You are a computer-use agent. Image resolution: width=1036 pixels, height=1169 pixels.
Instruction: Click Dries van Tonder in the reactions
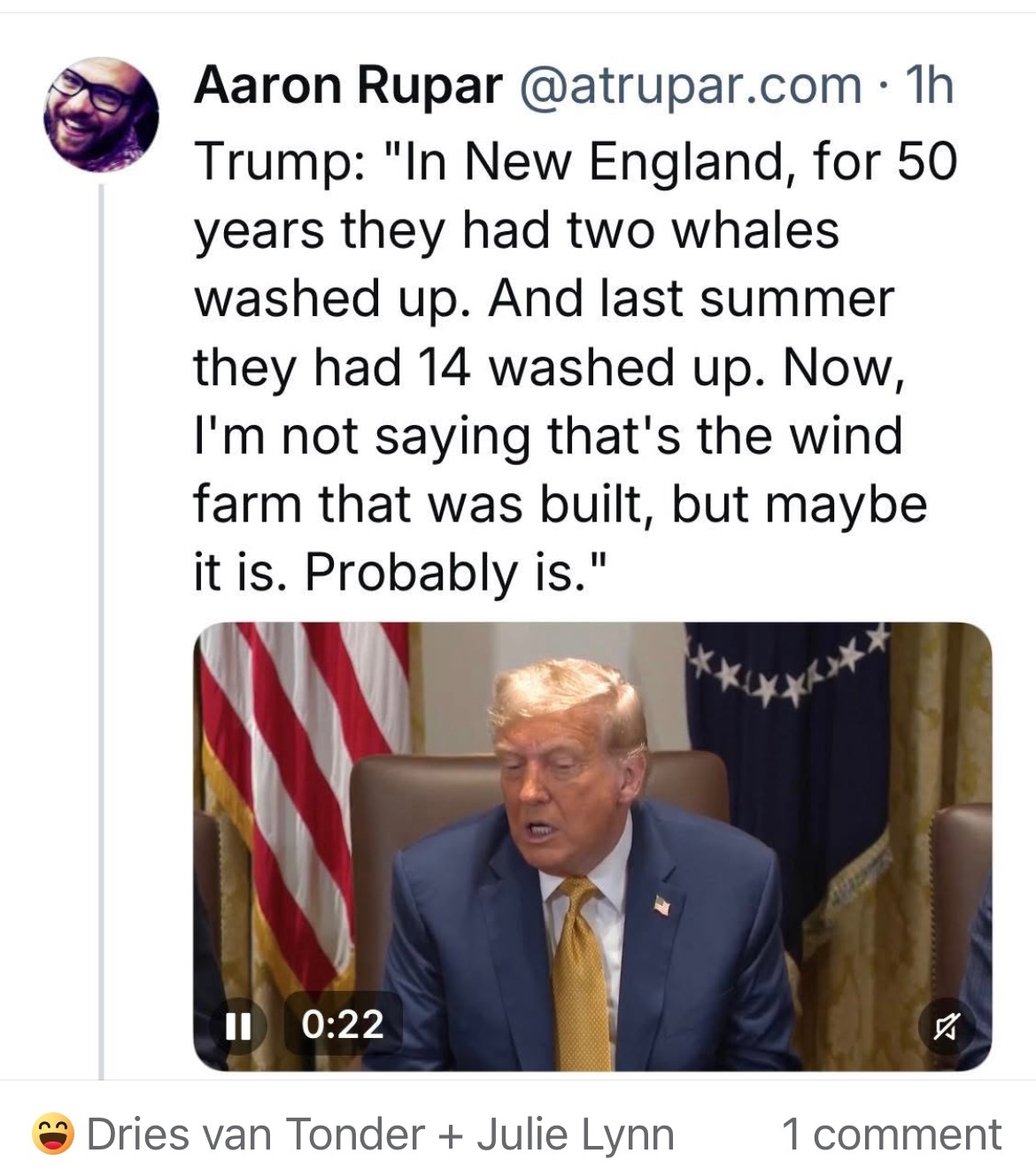click(x=256, y=1134)
